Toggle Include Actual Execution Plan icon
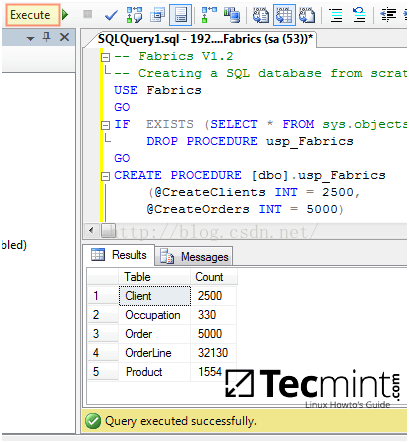 [209, 15]
